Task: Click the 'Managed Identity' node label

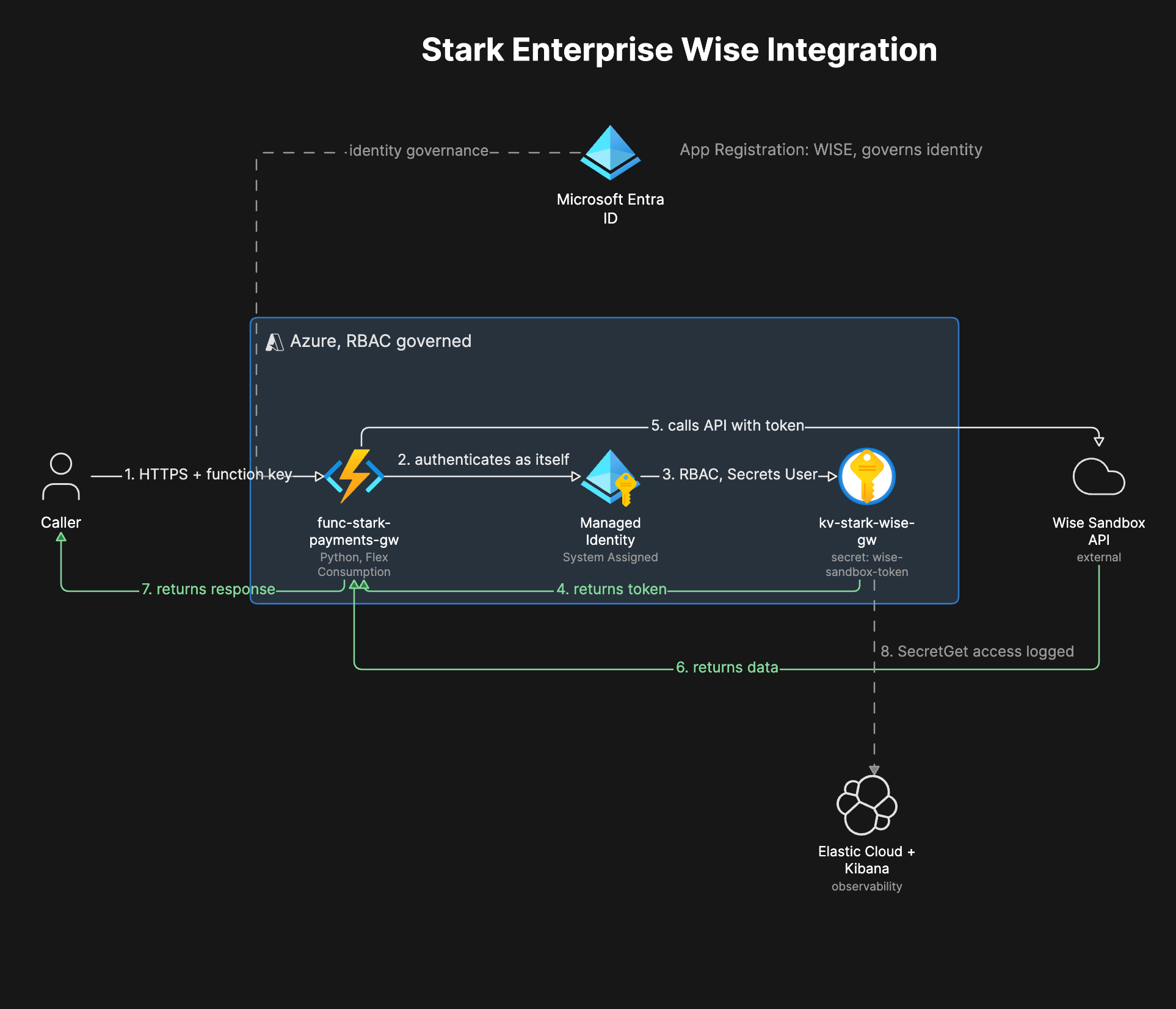Action: (611, 531)
